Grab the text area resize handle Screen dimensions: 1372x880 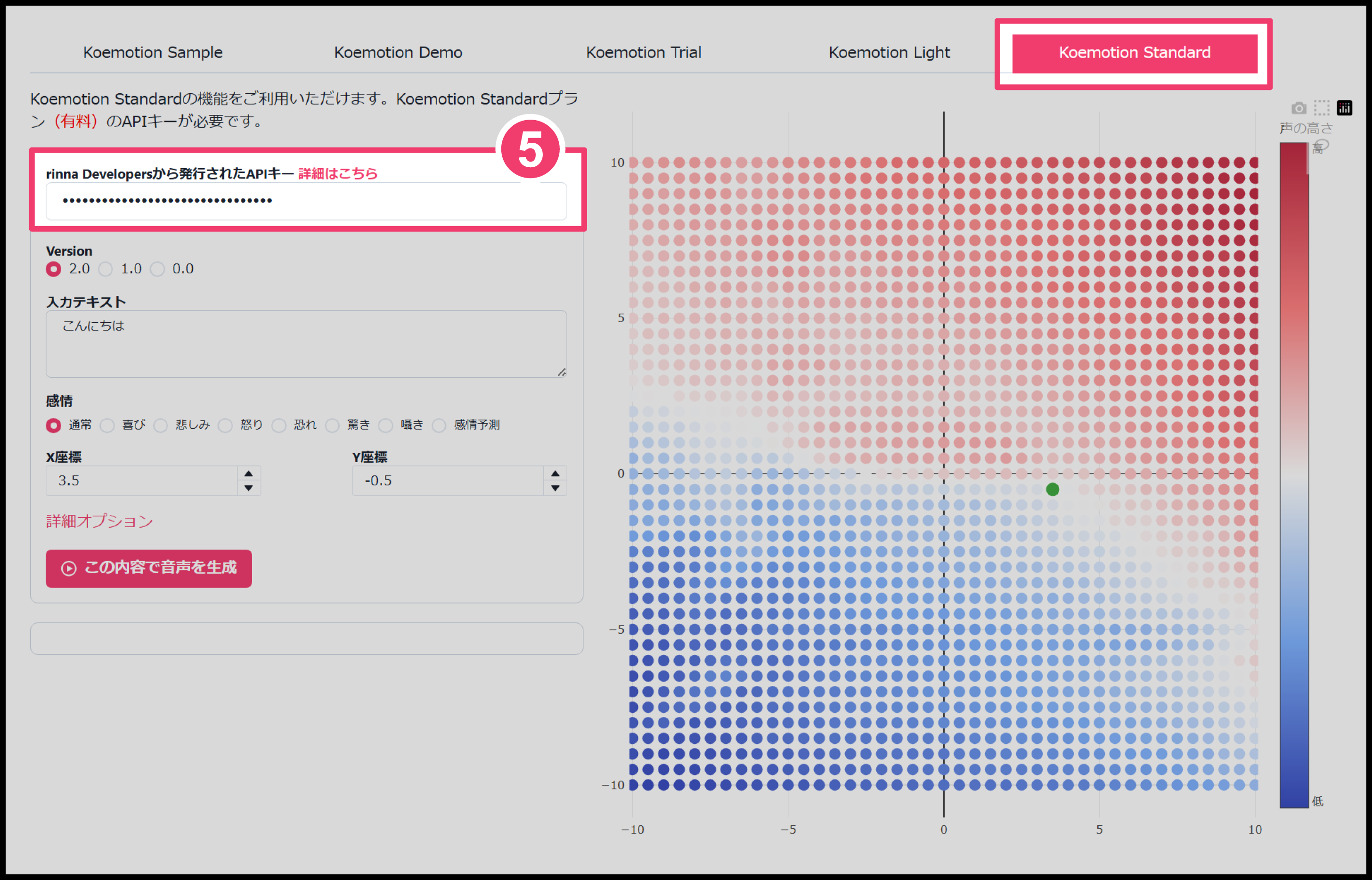click(x=562, y=372)
